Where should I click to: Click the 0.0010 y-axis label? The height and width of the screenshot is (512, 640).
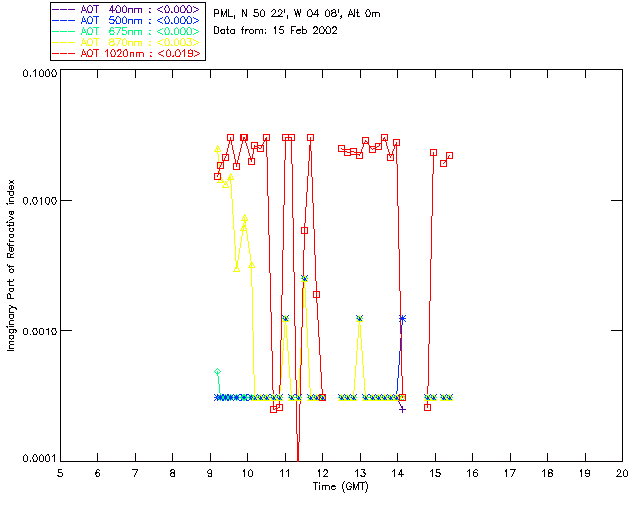40,331
